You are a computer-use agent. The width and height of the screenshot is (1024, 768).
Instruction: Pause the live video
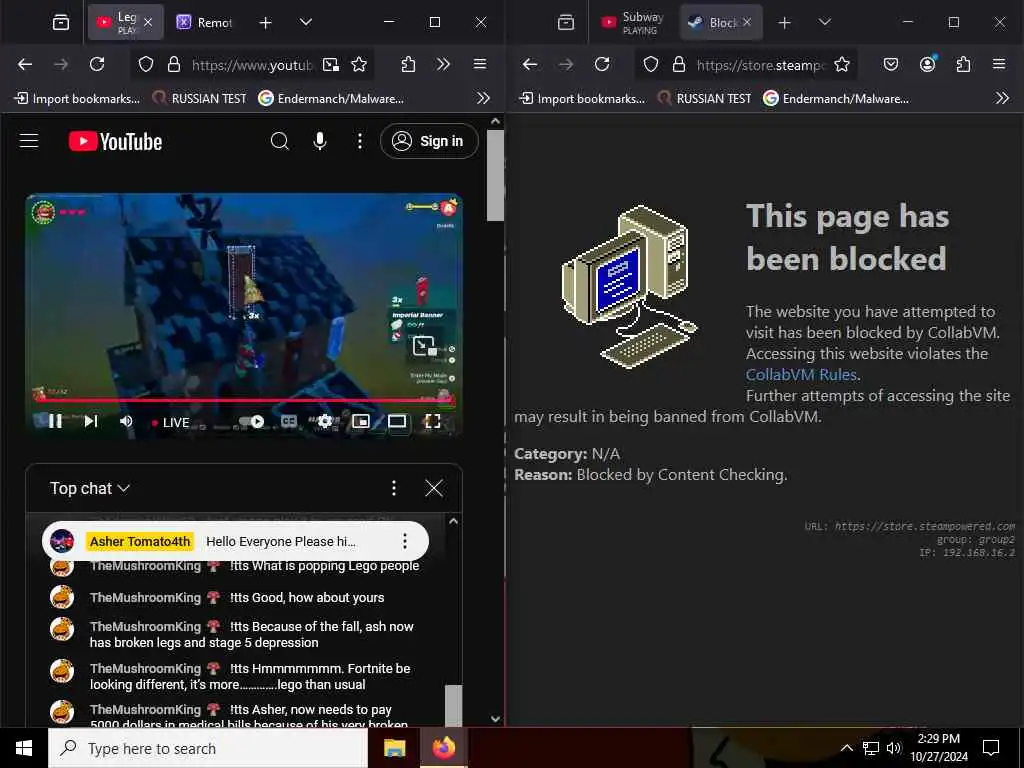[x=56, y=422]
